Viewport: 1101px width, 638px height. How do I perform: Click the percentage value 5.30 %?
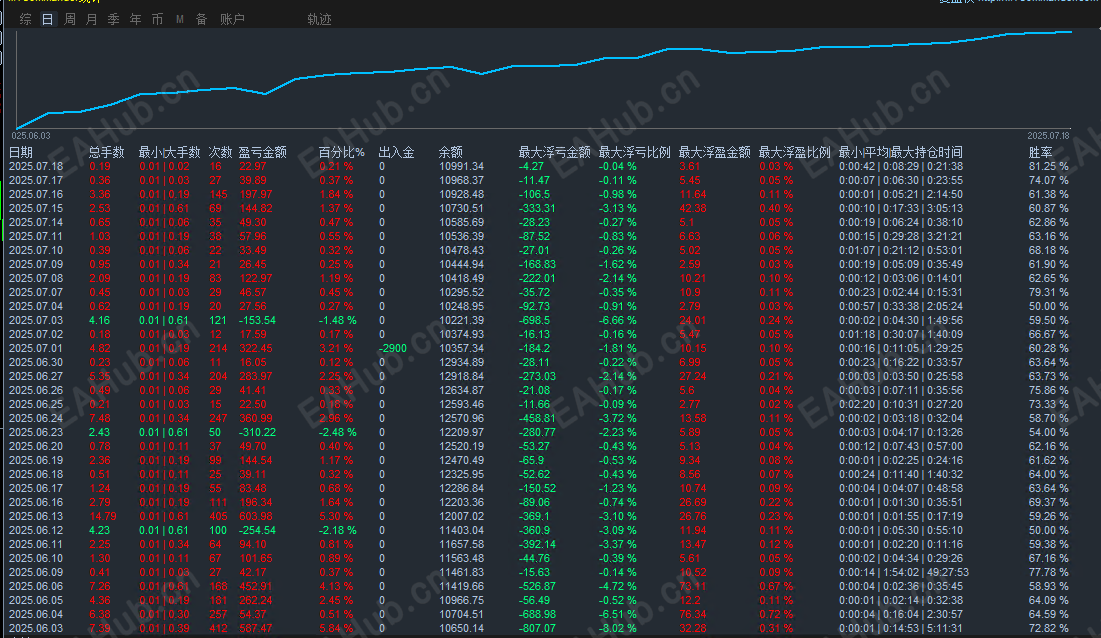pyautogui.click(x=336, y=516)
